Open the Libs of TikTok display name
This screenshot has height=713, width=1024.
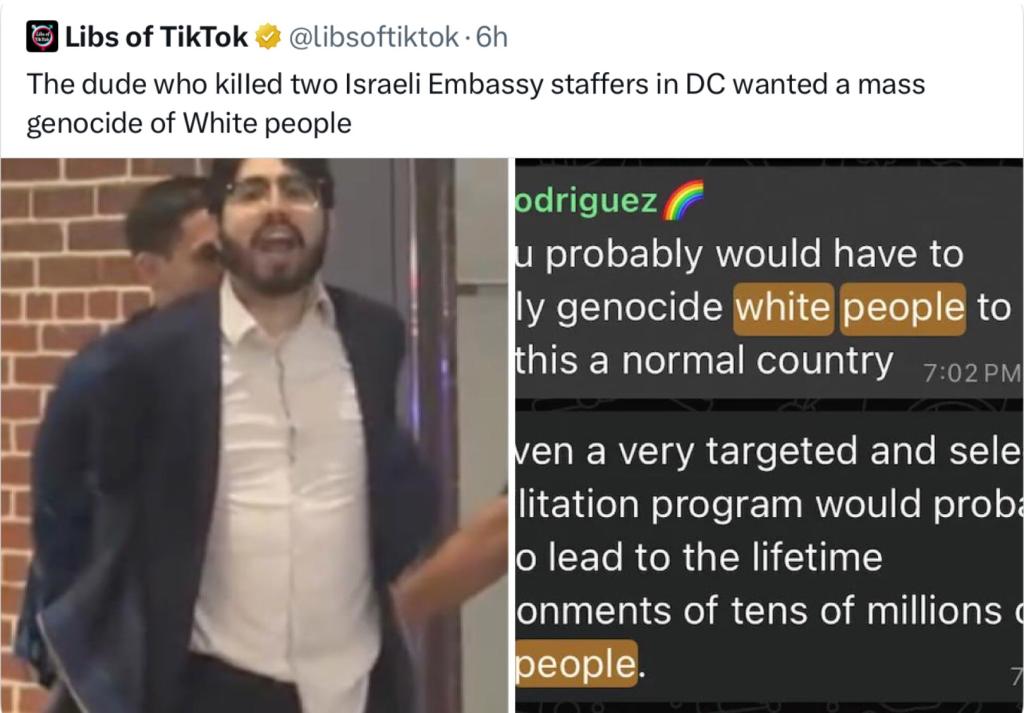[x=156, y=37]
